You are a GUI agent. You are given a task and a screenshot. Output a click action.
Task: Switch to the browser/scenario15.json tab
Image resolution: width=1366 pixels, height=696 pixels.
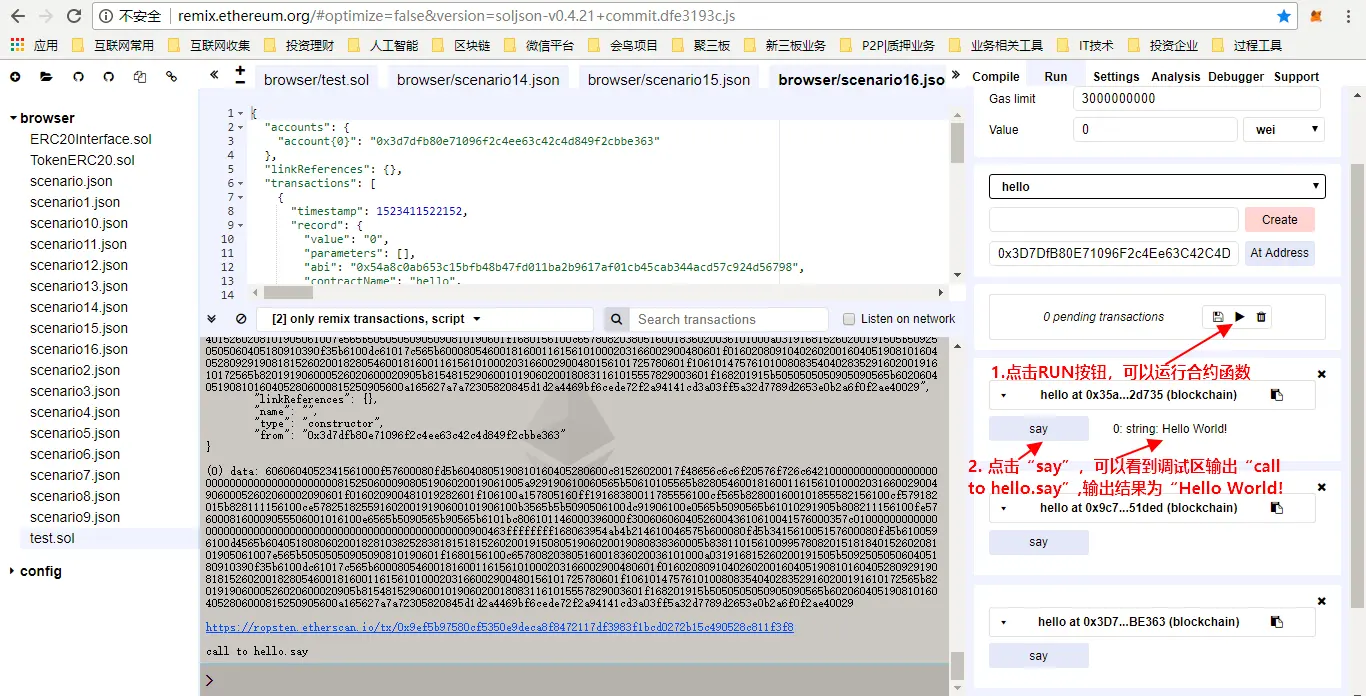pyautogui.click(x=669, y=80)
